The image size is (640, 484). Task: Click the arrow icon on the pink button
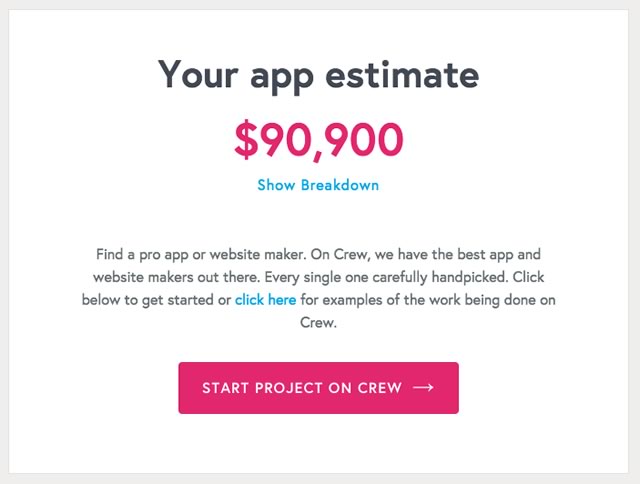(x=423, y=387)
